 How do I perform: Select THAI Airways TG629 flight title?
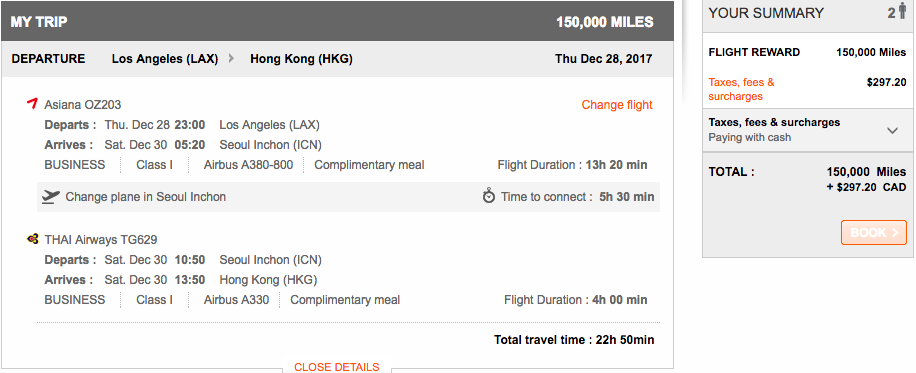coord(100,240)
